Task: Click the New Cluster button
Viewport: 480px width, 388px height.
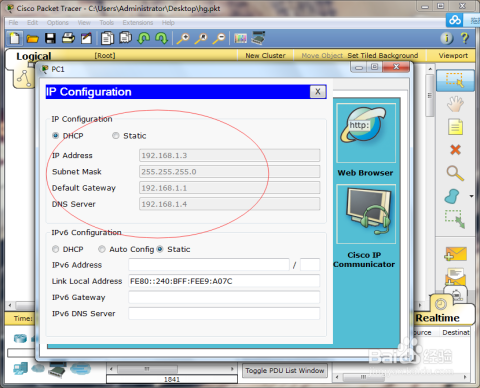Action: click(x=265, y=56)
